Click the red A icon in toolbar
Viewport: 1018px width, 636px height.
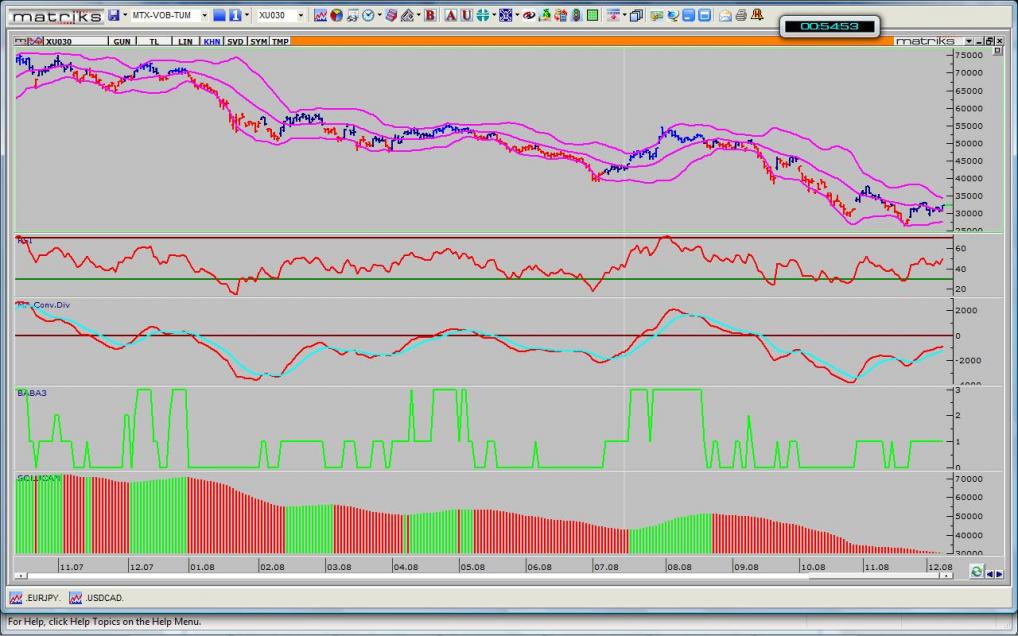[x=451, y=16]
